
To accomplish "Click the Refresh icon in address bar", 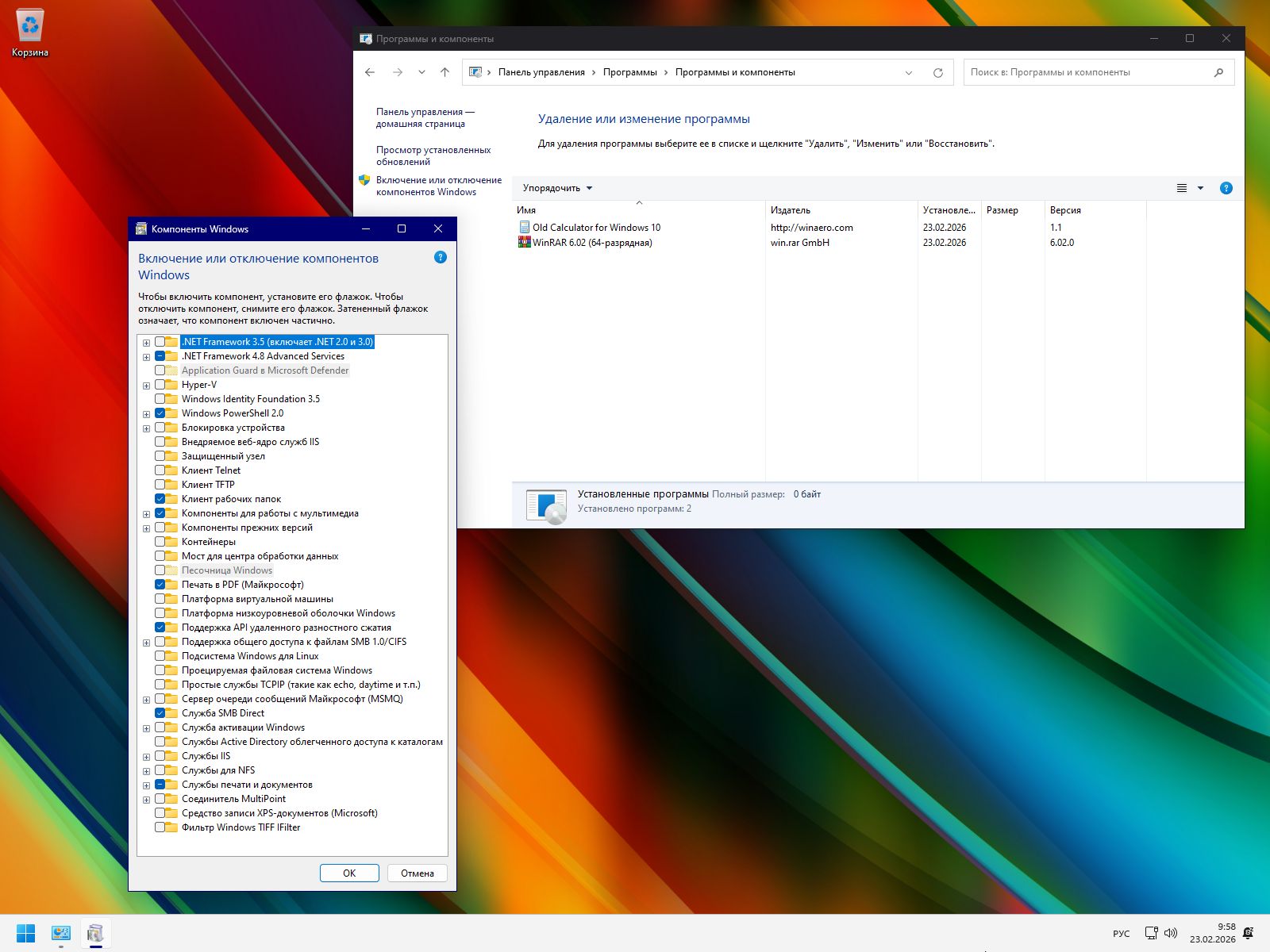I will (x=937, y=72).
